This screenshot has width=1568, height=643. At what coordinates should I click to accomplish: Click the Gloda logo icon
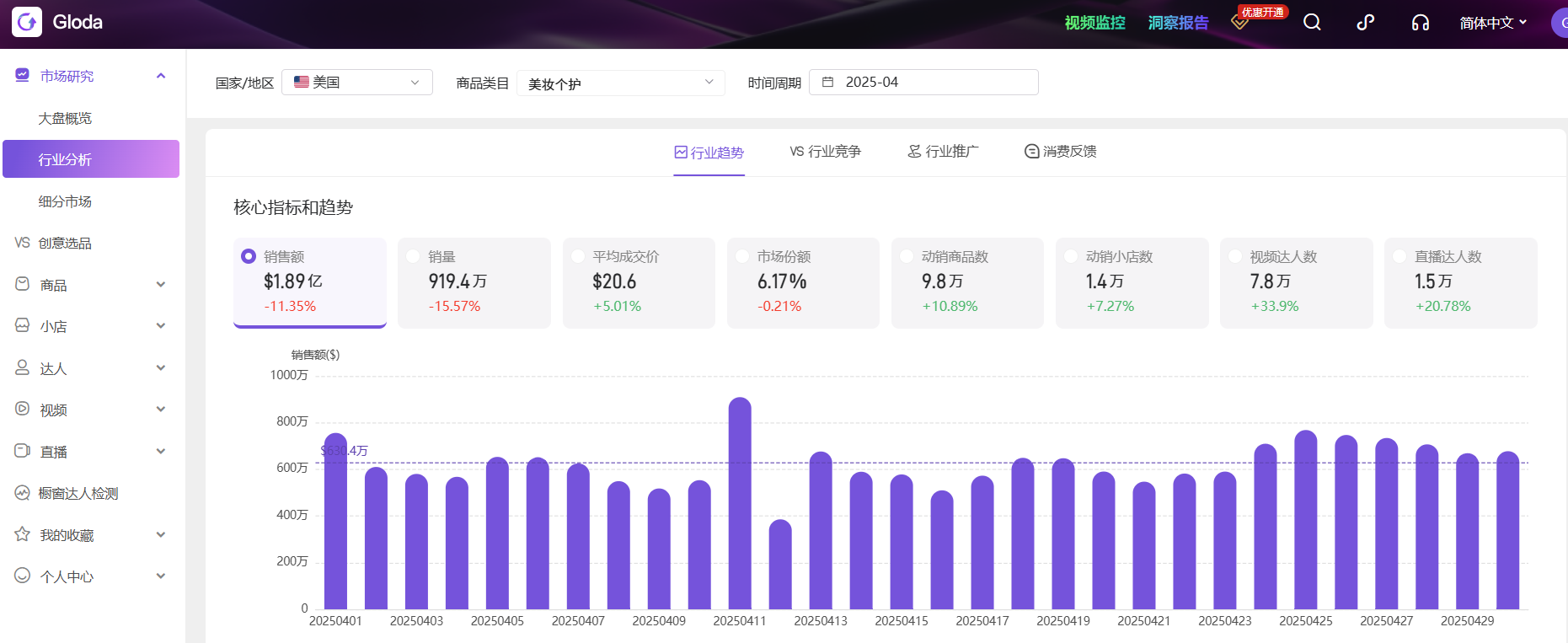point(27,22)
